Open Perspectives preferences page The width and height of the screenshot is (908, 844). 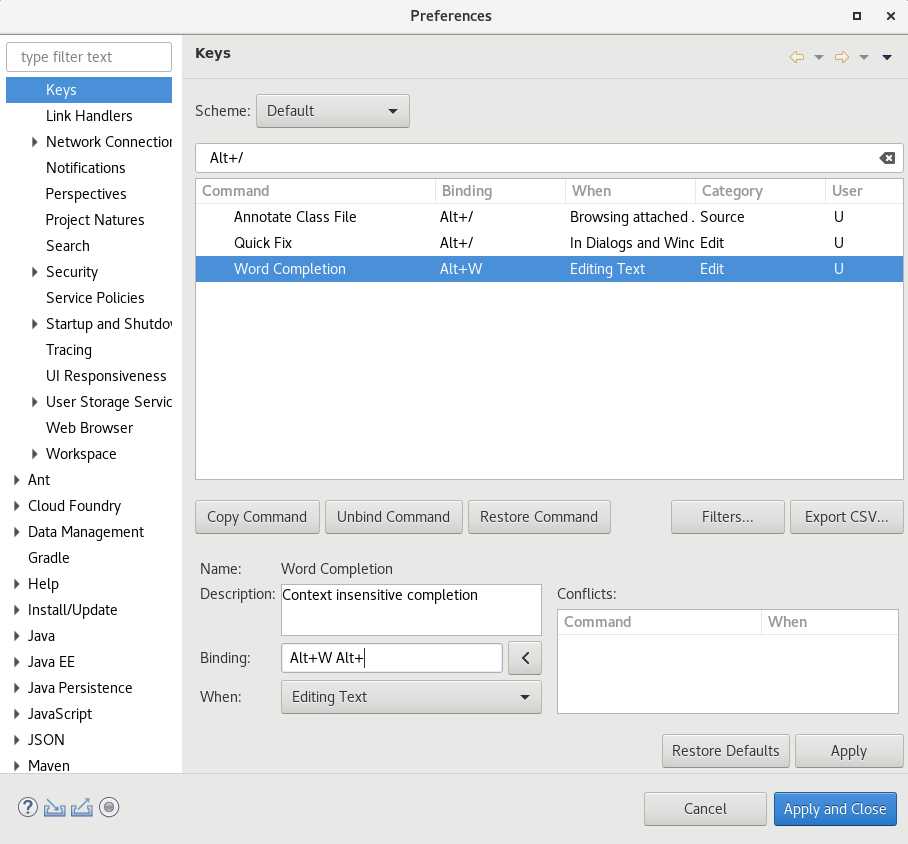tap(86, 194)
